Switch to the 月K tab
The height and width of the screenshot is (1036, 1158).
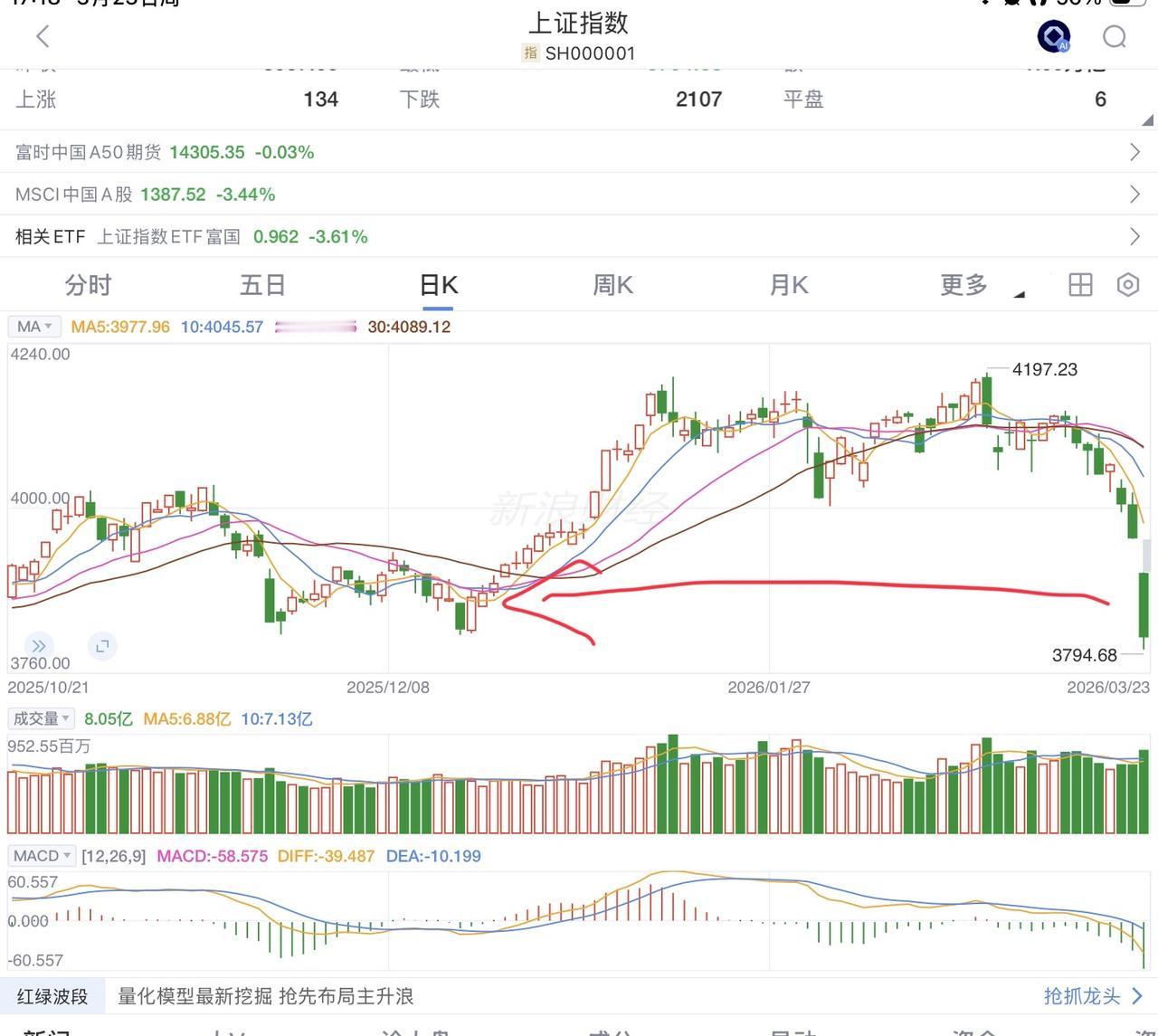(x=788, y=286)
